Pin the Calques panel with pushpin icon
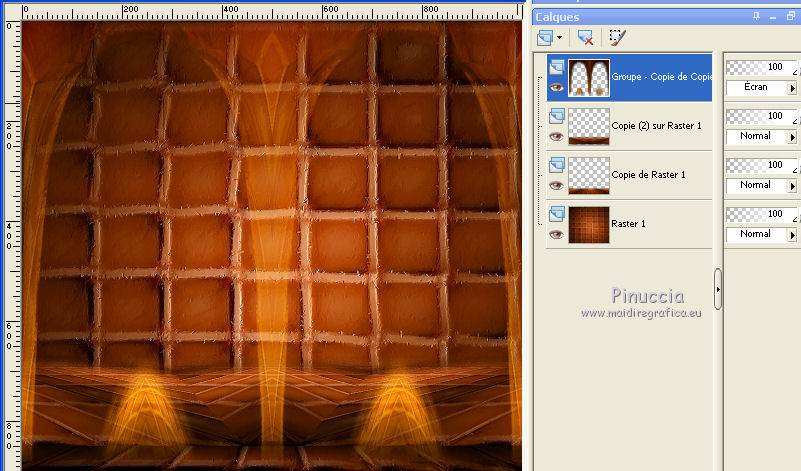The image size is (801, 471). pyautogui.click(x=756, y=16)
